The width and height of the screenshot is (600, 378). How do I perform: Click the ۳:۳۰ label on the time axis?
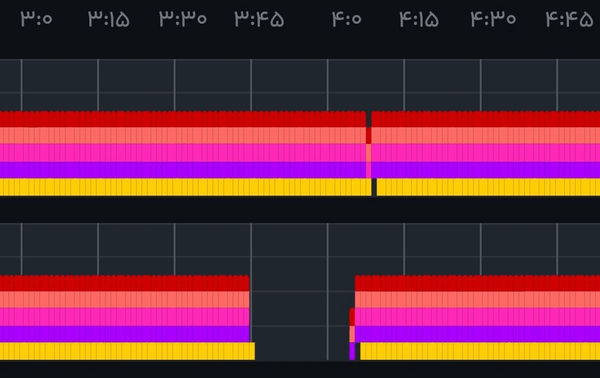point(183,18)
